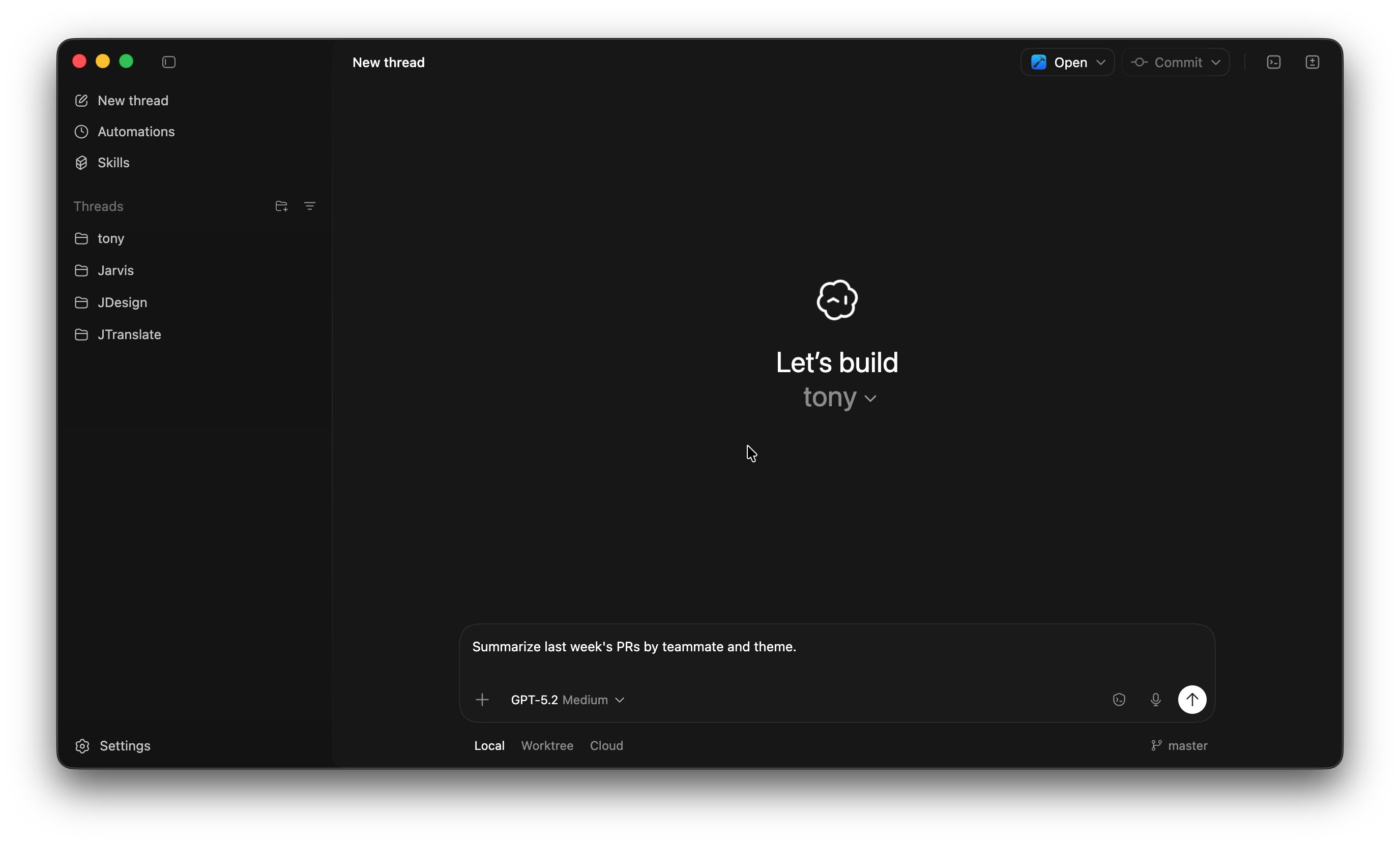This screenshot has width=1400, height=844.
Task: Expand the GPT-5.2 Medium model dropdown
Action: (x=567, y=700)
